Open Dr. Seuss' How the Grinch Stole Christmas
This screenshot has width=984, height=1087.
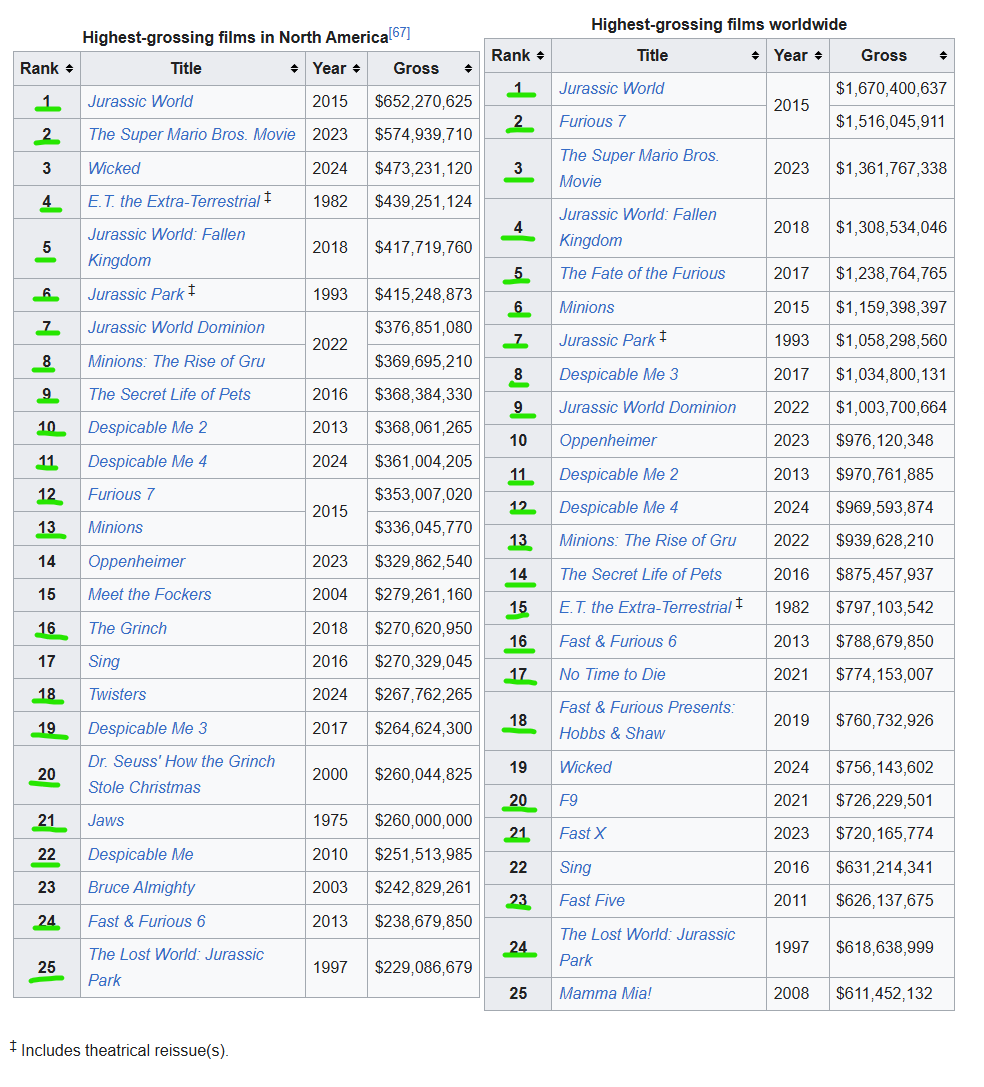click(x=182, y=774)
